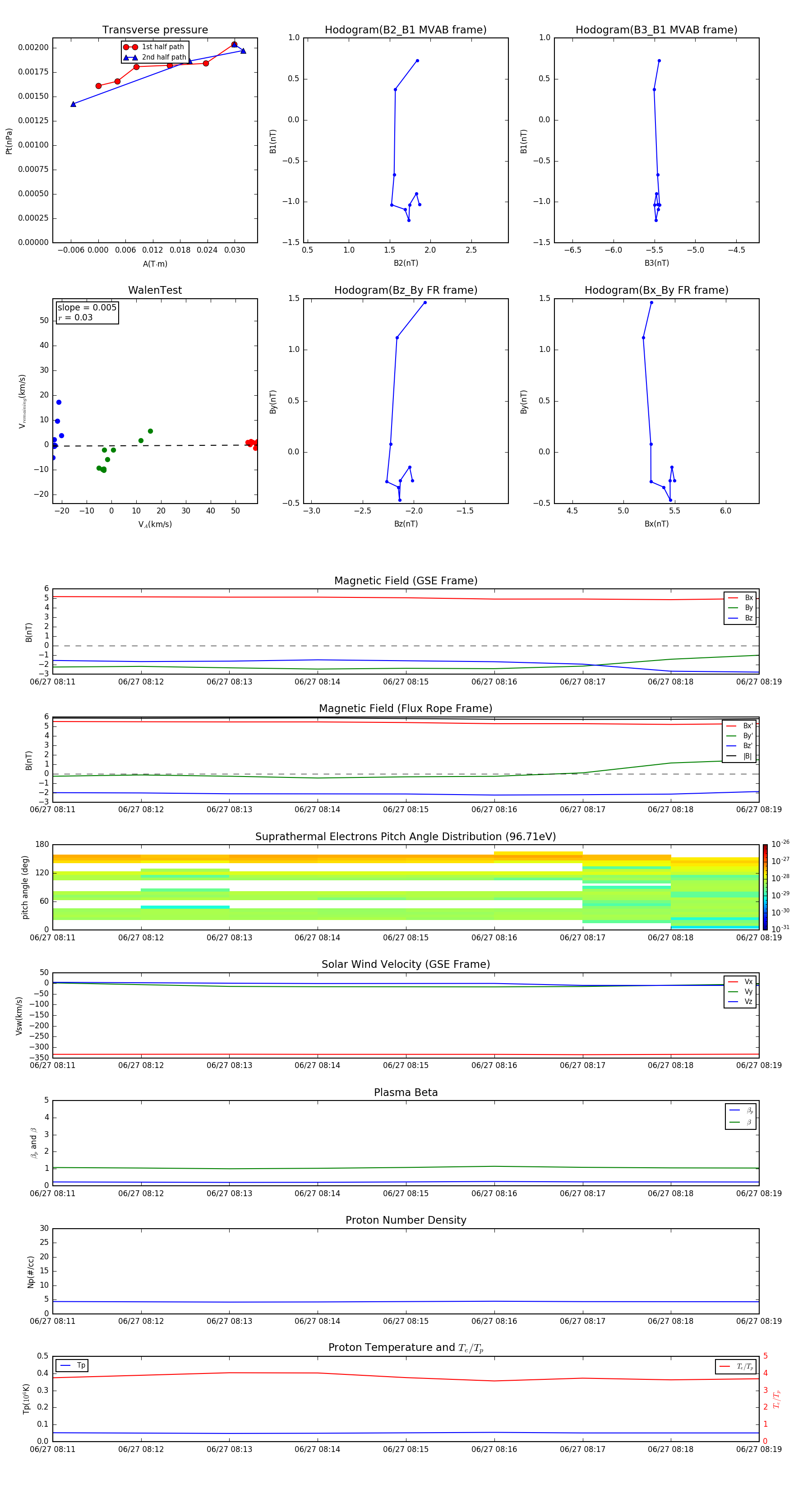Click the 'VA(km/s)' x-axis label
This screenshot has width=812, height=1489.
[x=155, y=524]
